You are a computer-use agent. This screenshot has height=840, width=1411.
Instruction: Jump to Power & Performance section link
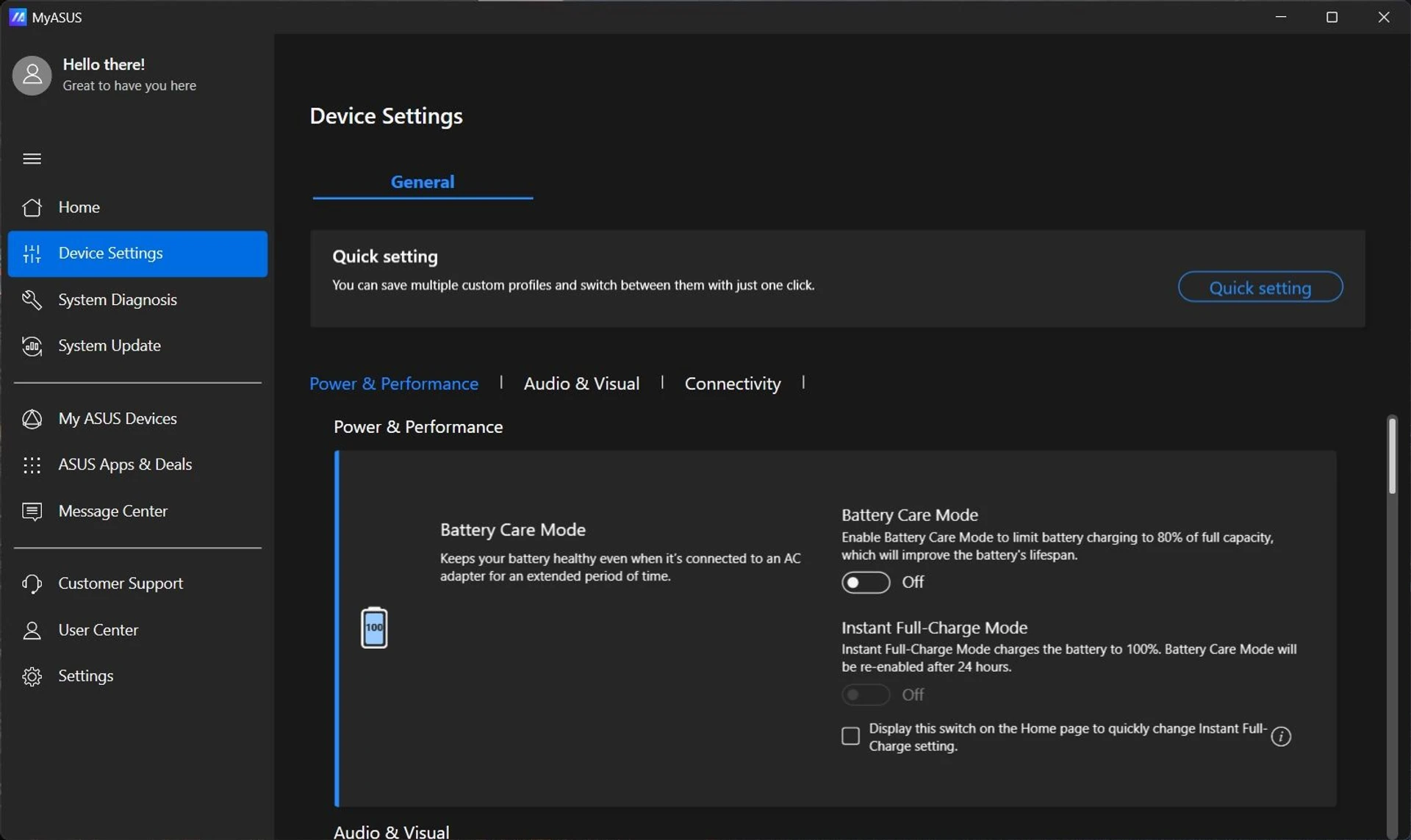394,384
